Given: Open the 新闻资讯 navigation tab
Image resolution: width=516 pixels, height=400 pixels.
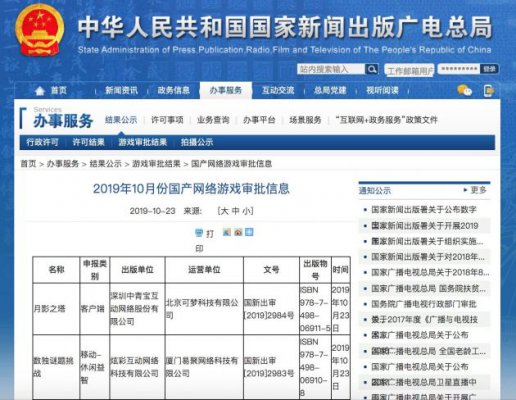Looking at the screenshot, I should pyautogui.click(x=121, y=90).
